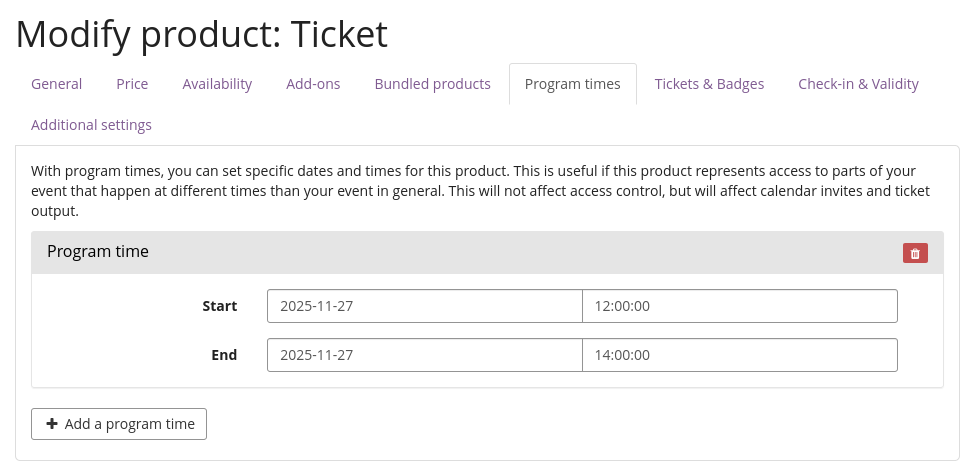Switch to the Price tab
The width and height of the screenshot is (970, 474).
coord(132,84)
